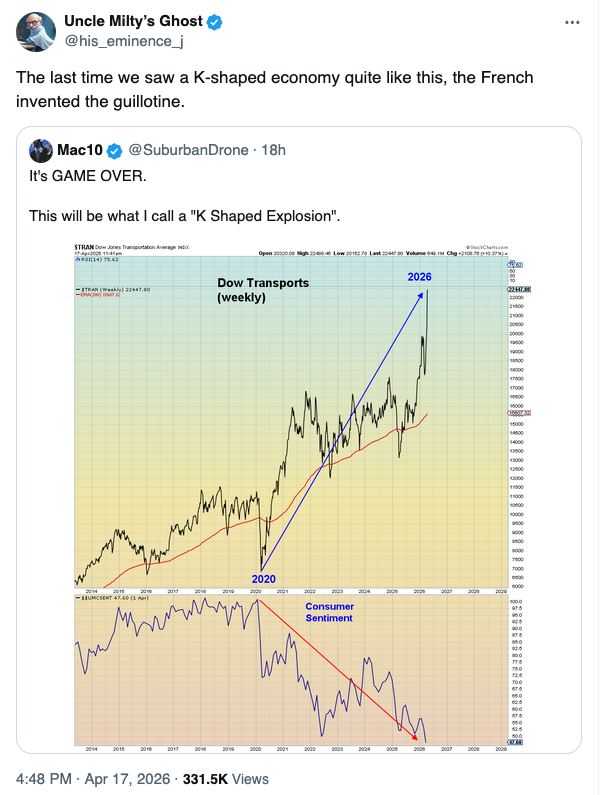This screenshot has width=600, height=795.
Task: Click the quoted tweet's 18h timestamp
Action: coord(273,150)
